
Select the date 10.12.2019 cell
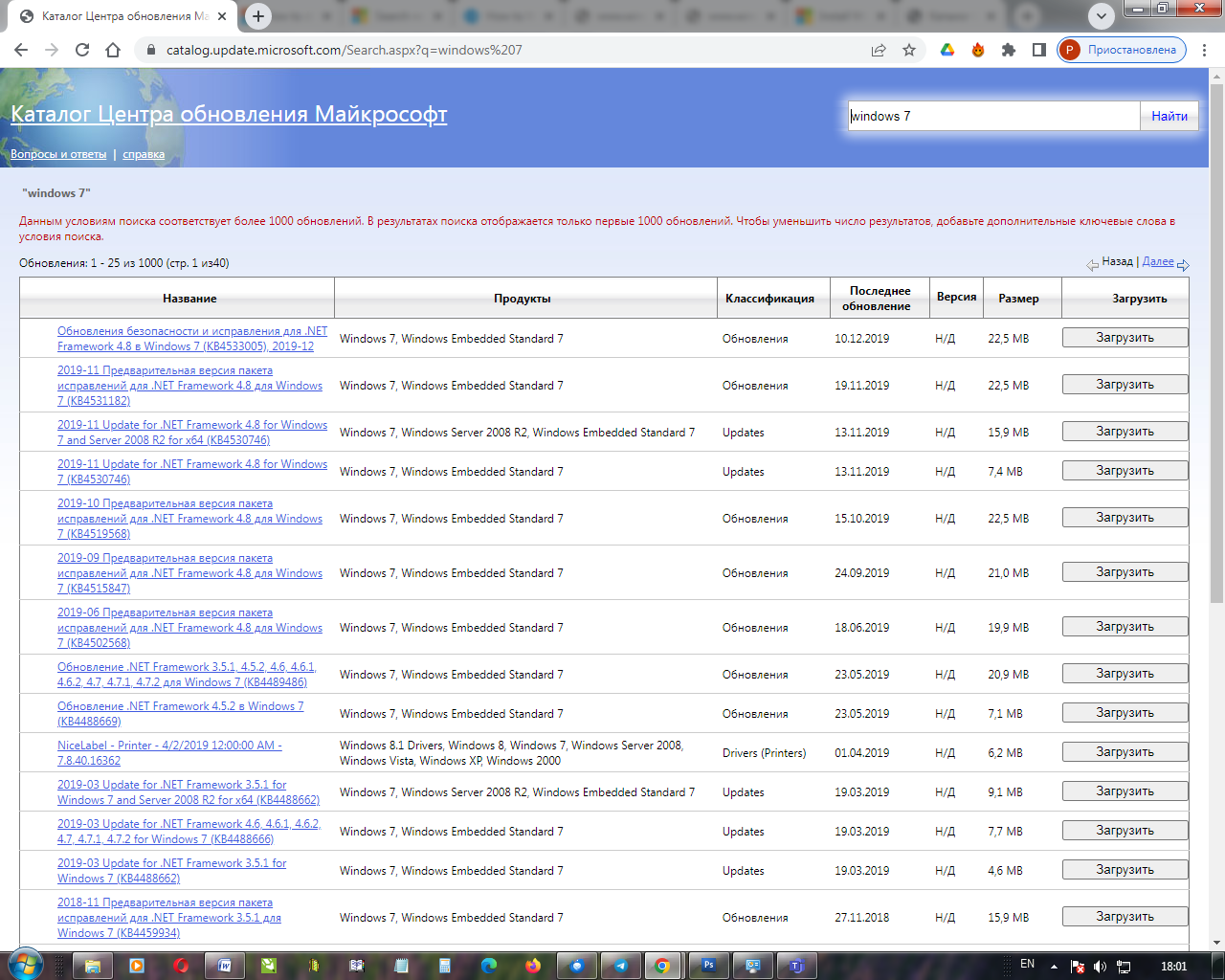click(x=861, y=339)
